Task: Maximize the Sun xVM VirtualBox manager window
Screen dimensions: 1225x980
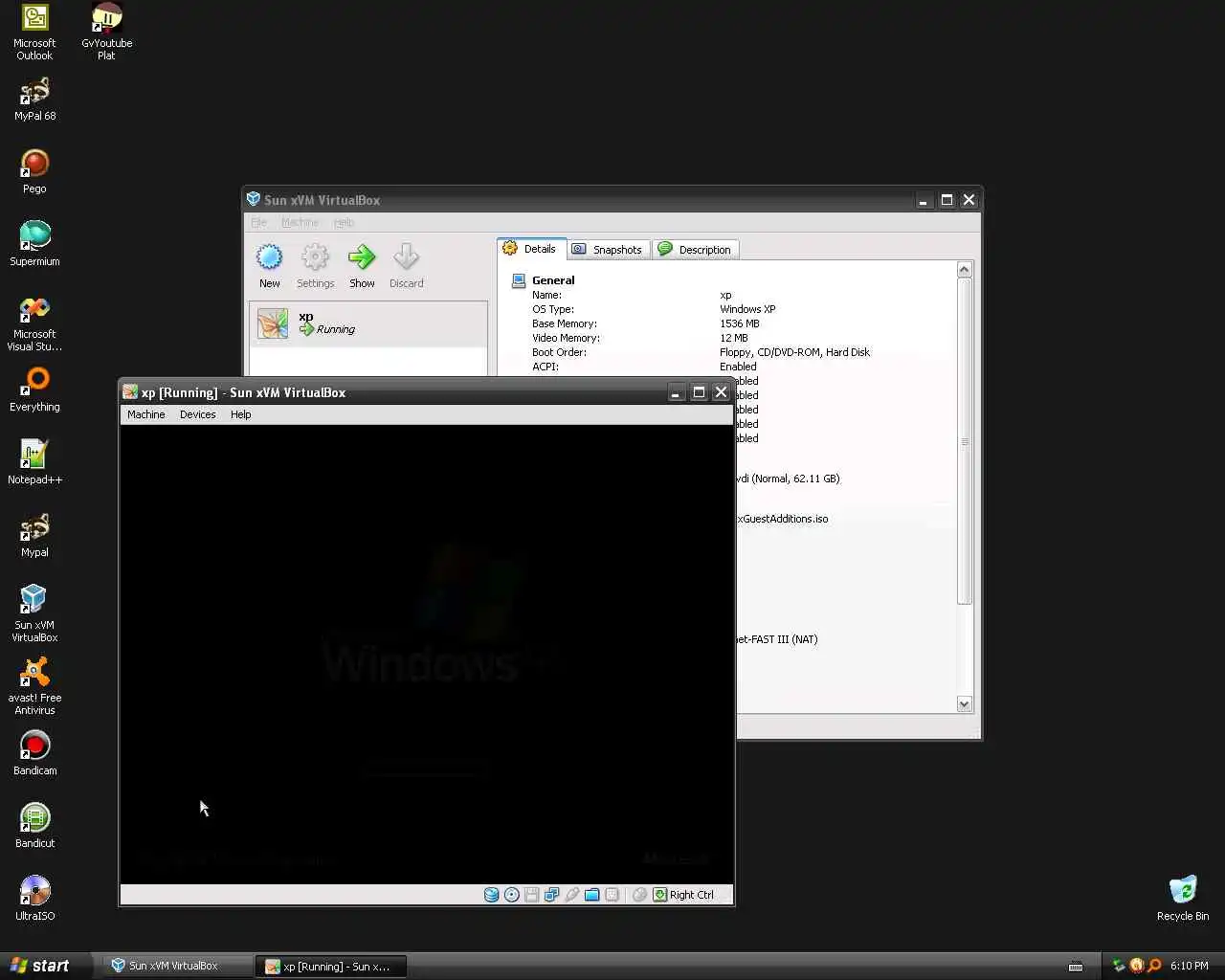Action: (947, 200)
